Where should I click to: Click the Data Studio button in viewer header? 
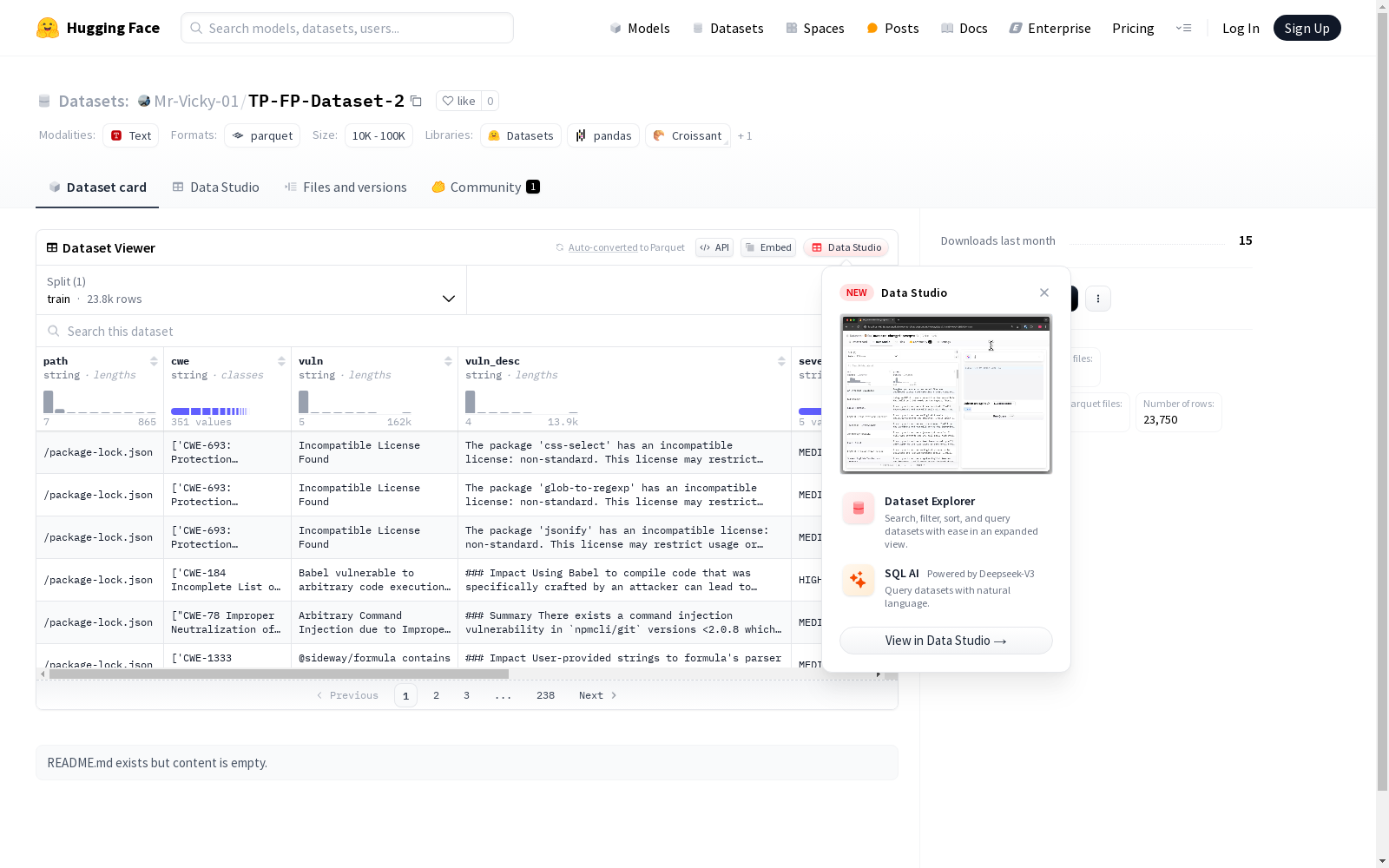click(x=846, y=247)
